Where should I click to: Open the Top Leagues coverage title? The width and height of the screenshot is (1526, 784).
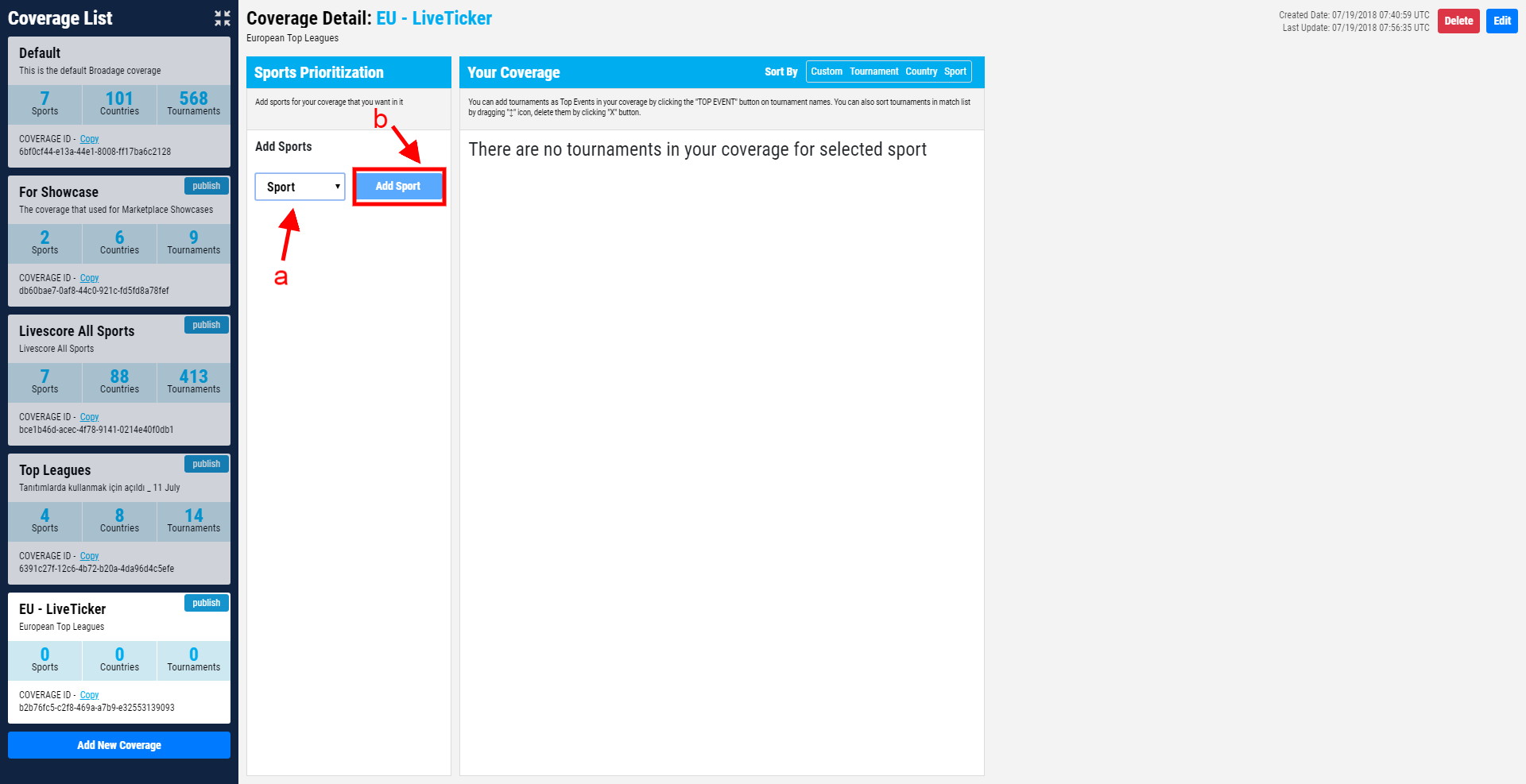click(55, 470)
